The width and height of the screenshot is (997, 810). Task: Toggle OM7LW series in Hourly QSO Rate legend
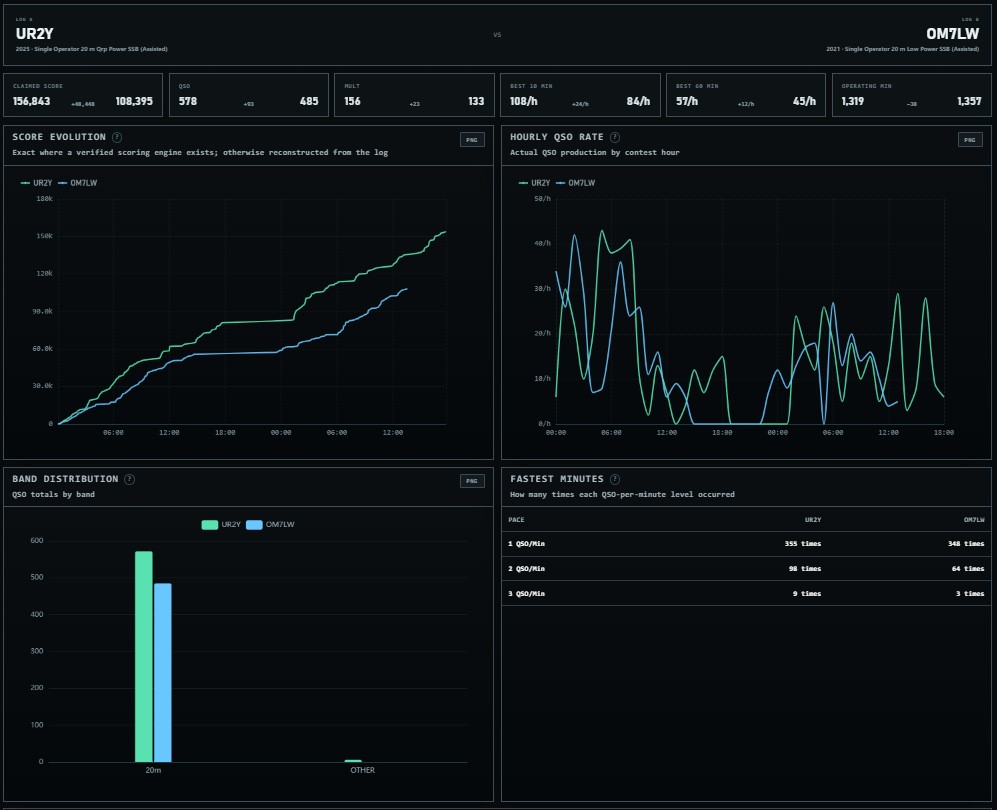coord(575,183)
